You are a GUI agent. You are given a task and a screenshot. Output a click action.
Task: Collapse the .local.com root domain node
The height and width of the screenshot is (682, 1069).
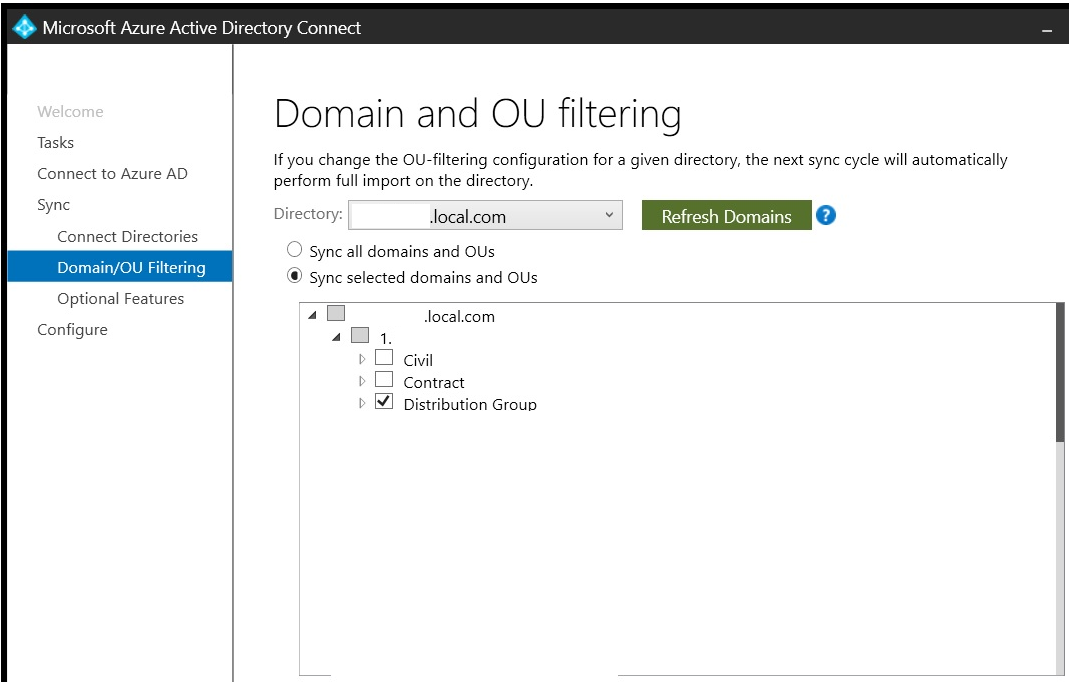coord(312,315)
